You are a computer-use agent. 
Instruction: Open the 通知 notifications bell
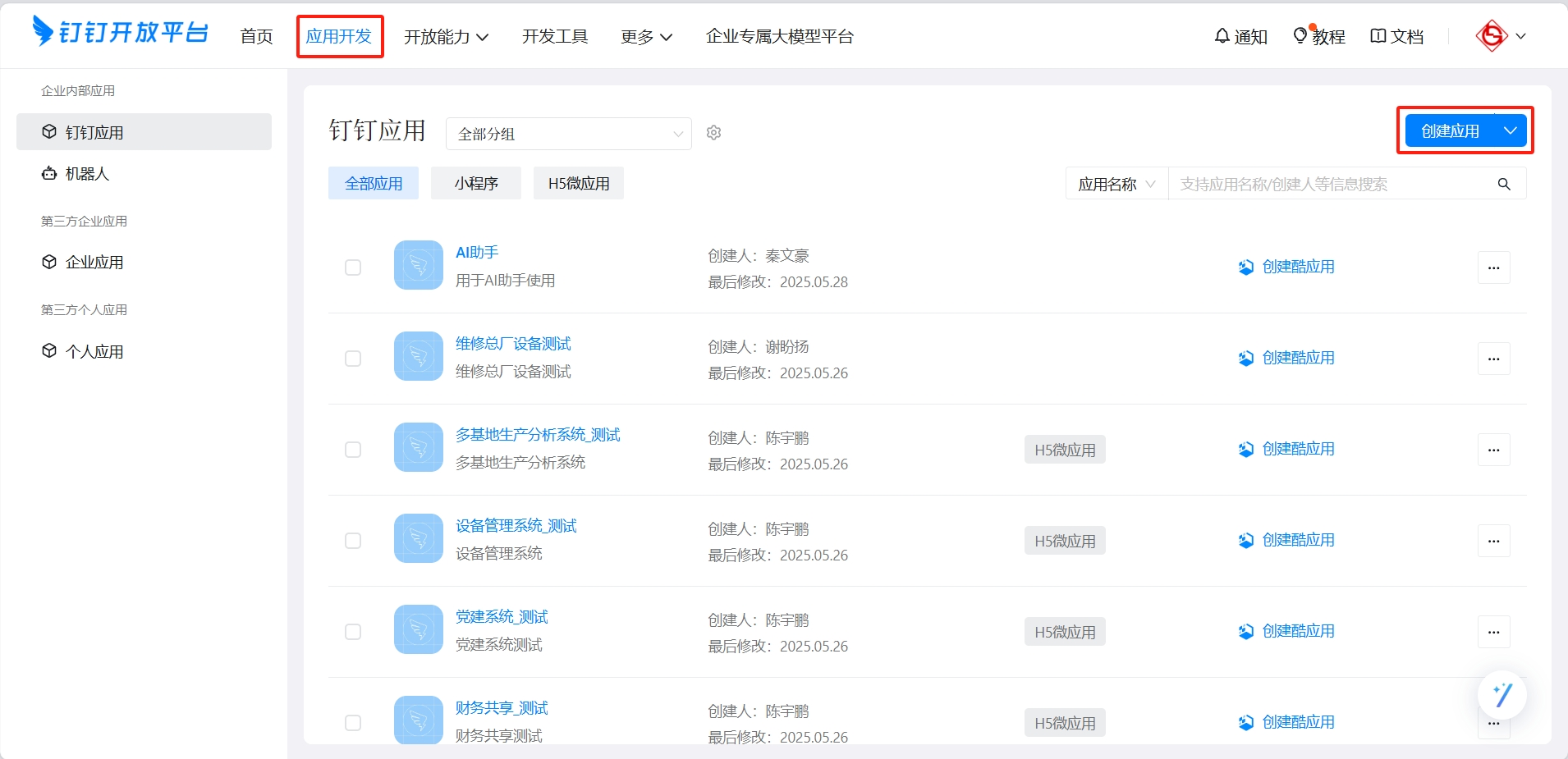(x=1240, y=36)
